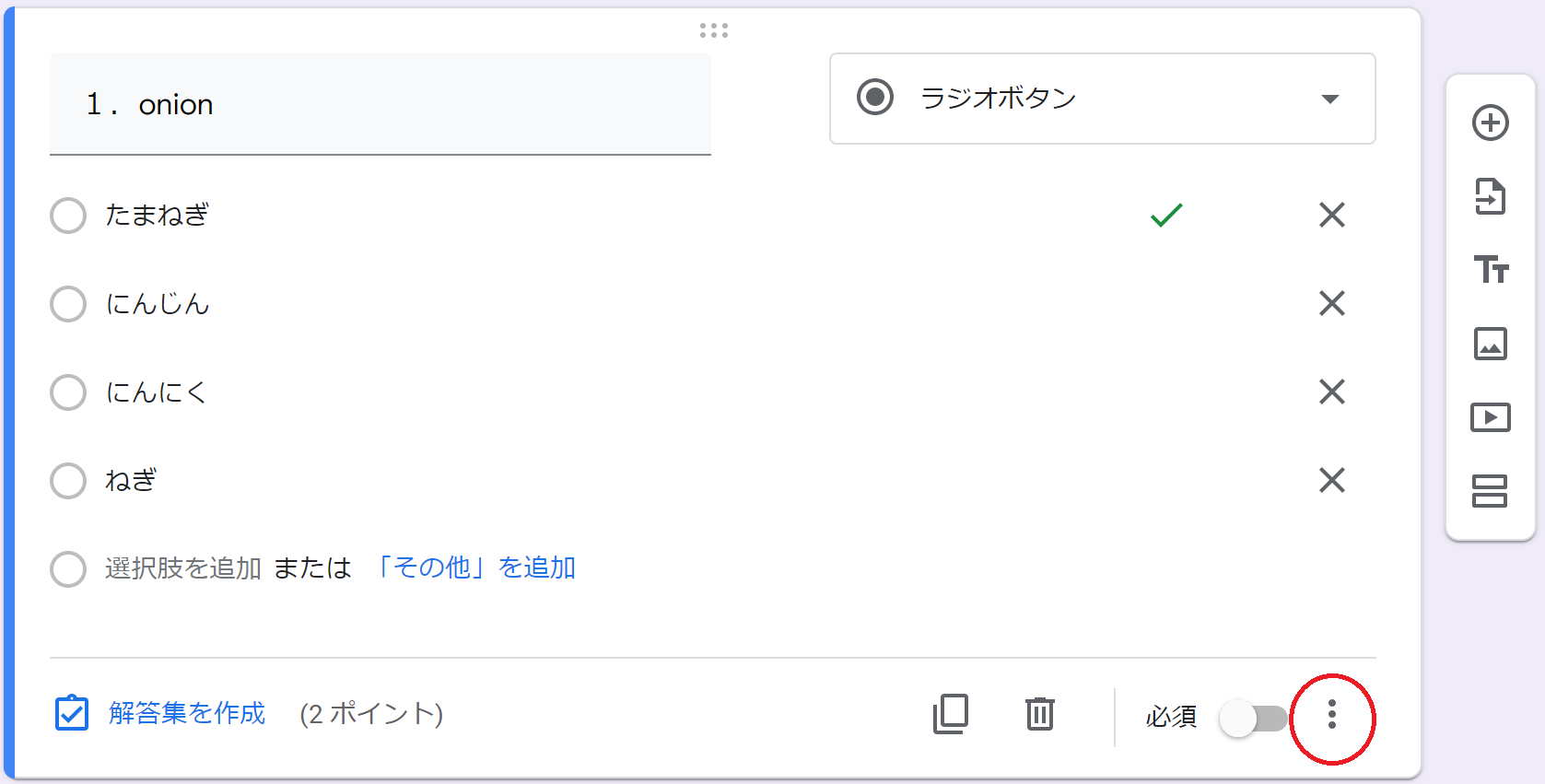The image size is (1545, 784).
Task: Click the 「その他」を追加 link
Action: 474,568
